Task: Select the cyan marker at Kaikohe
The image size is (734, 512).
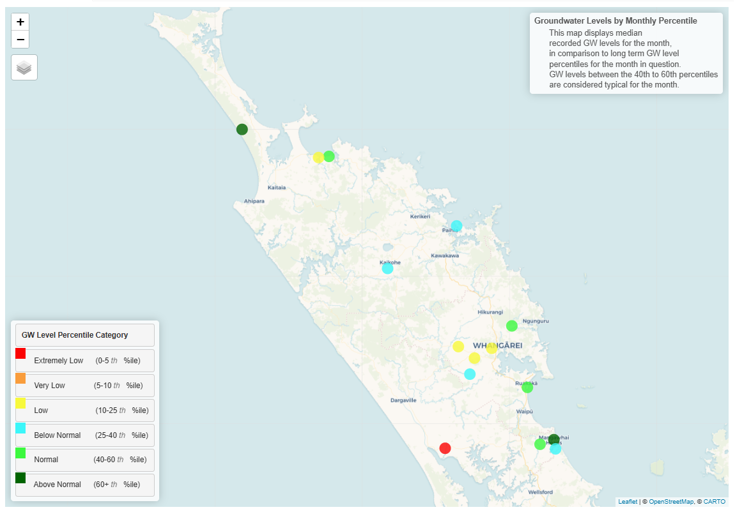Action: click(387, 268)
